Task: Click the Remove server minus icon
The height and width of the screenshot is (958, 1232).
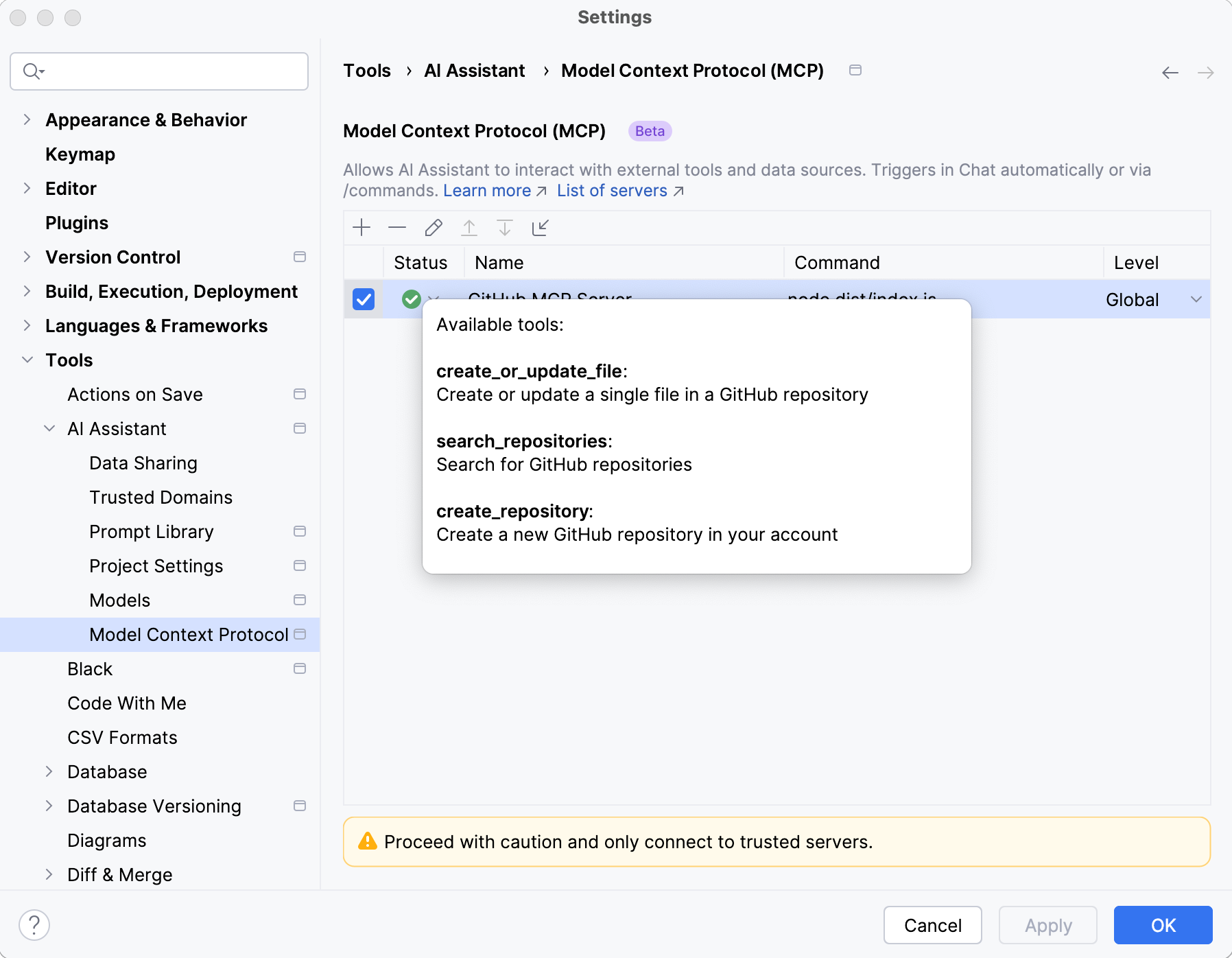Action: [397, 228]
